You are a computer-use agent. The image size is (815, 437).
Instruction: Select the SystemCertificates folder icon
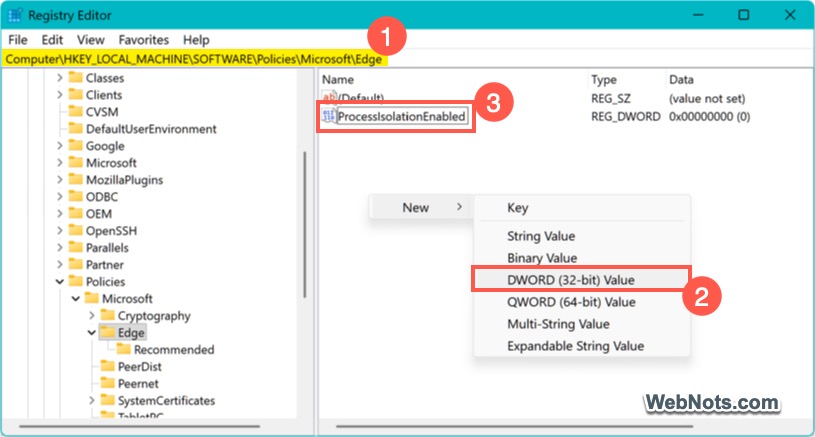(108, 400)
